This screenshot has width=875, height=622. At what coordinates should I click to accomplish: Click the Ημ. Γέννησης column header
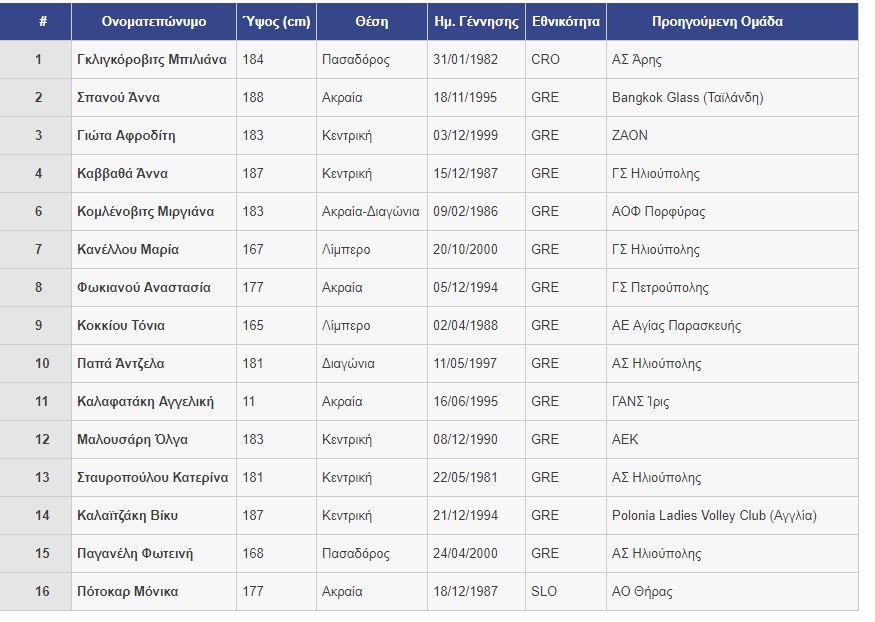click(x=476, y=22)
